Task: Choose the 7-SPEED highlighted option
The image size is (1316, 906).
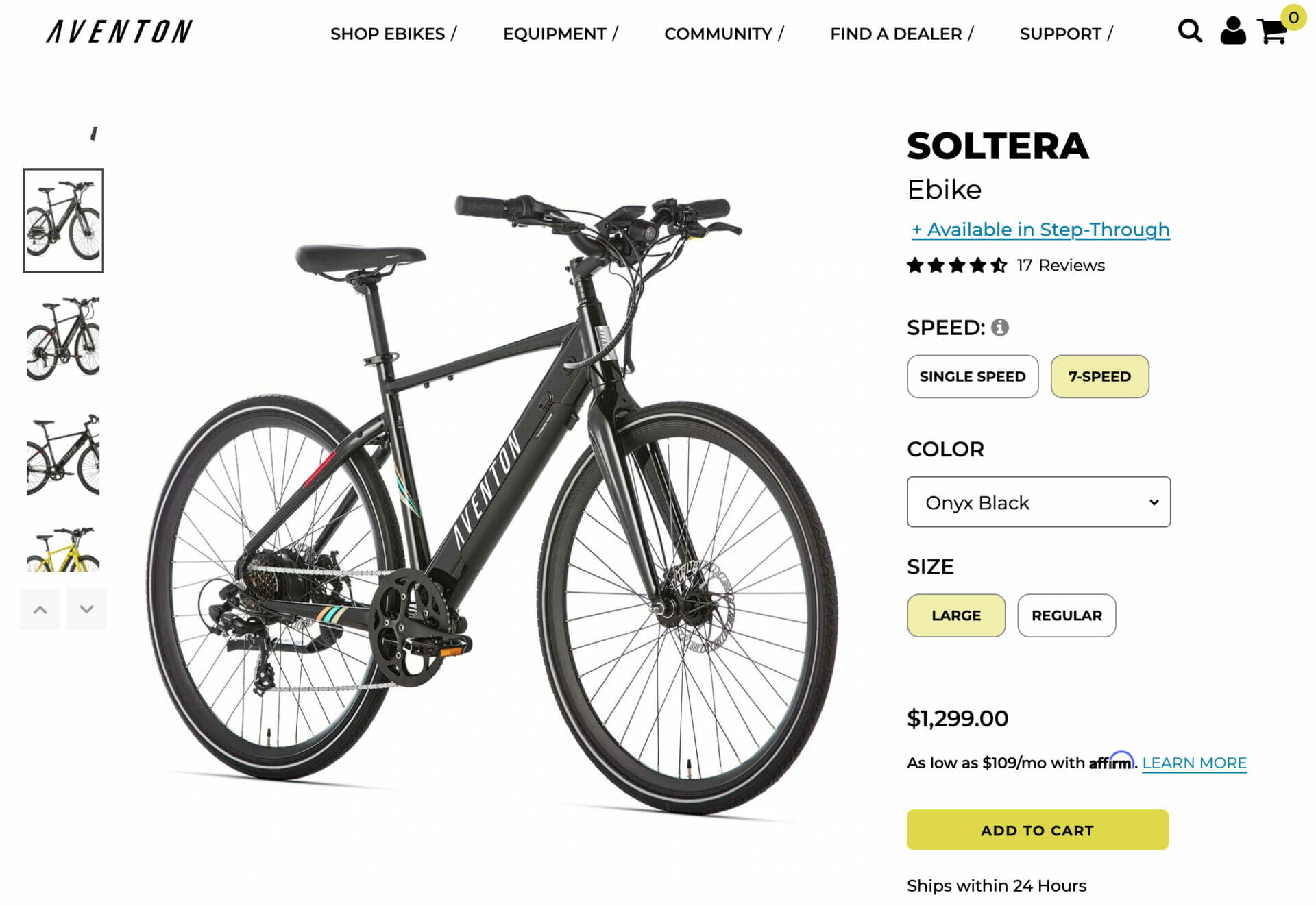Action: coord(1099,376)
